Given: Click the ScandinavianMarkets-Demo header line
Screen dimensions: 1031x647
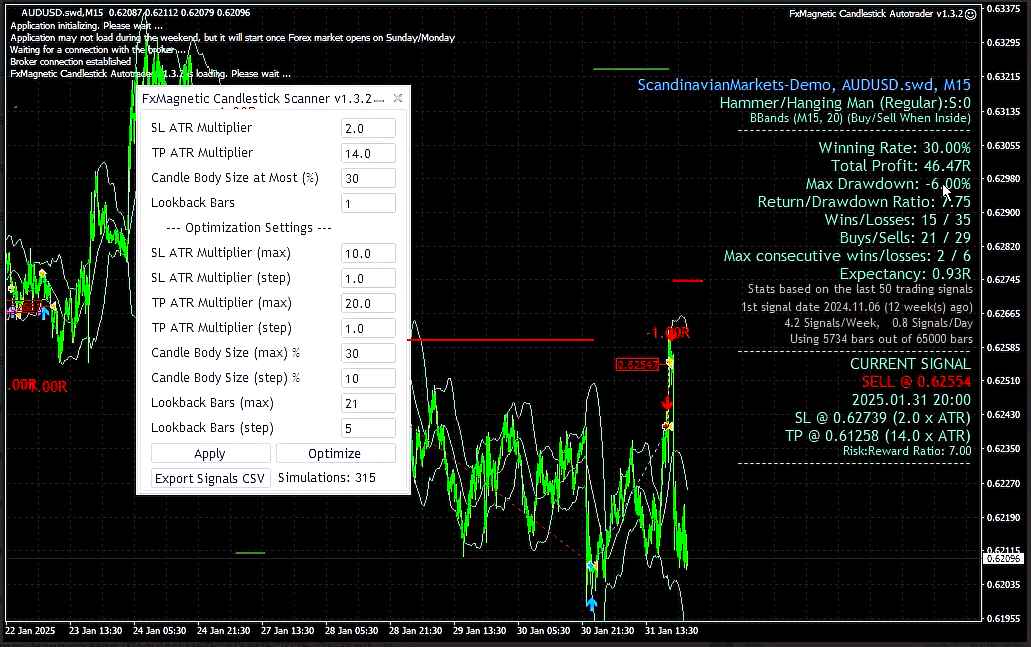Looking at the screenshot, I should click(x=804, y=85).
